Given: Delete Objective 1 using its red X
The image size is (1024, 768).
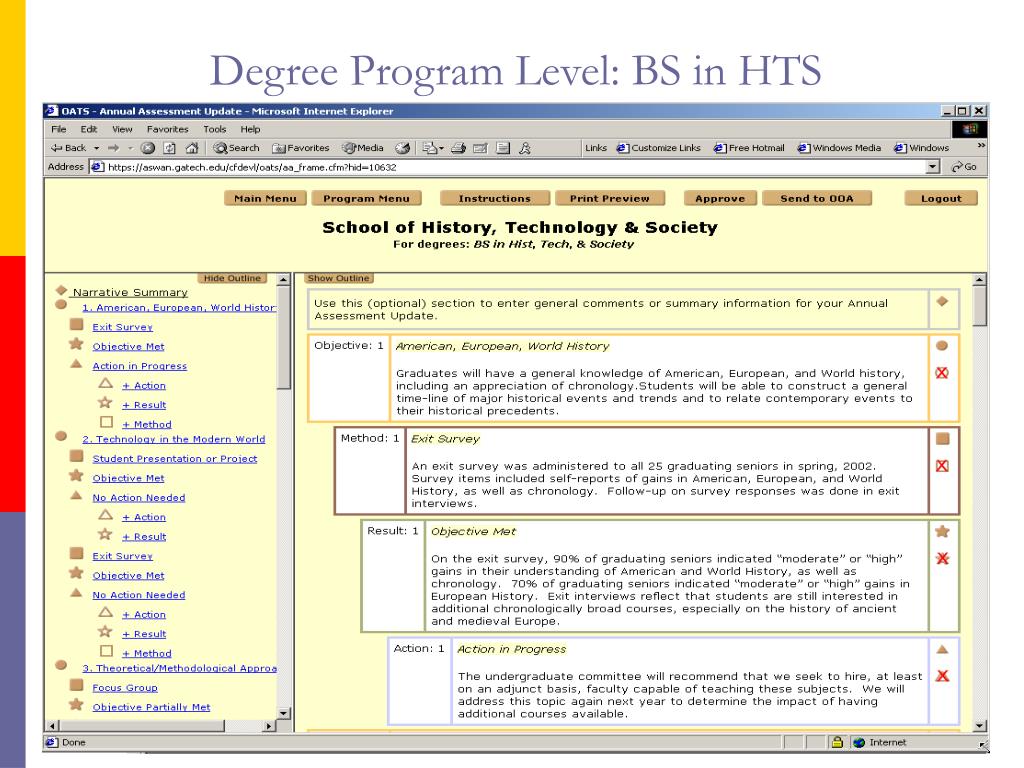Looking at the screenshot, I should (942, 373).
